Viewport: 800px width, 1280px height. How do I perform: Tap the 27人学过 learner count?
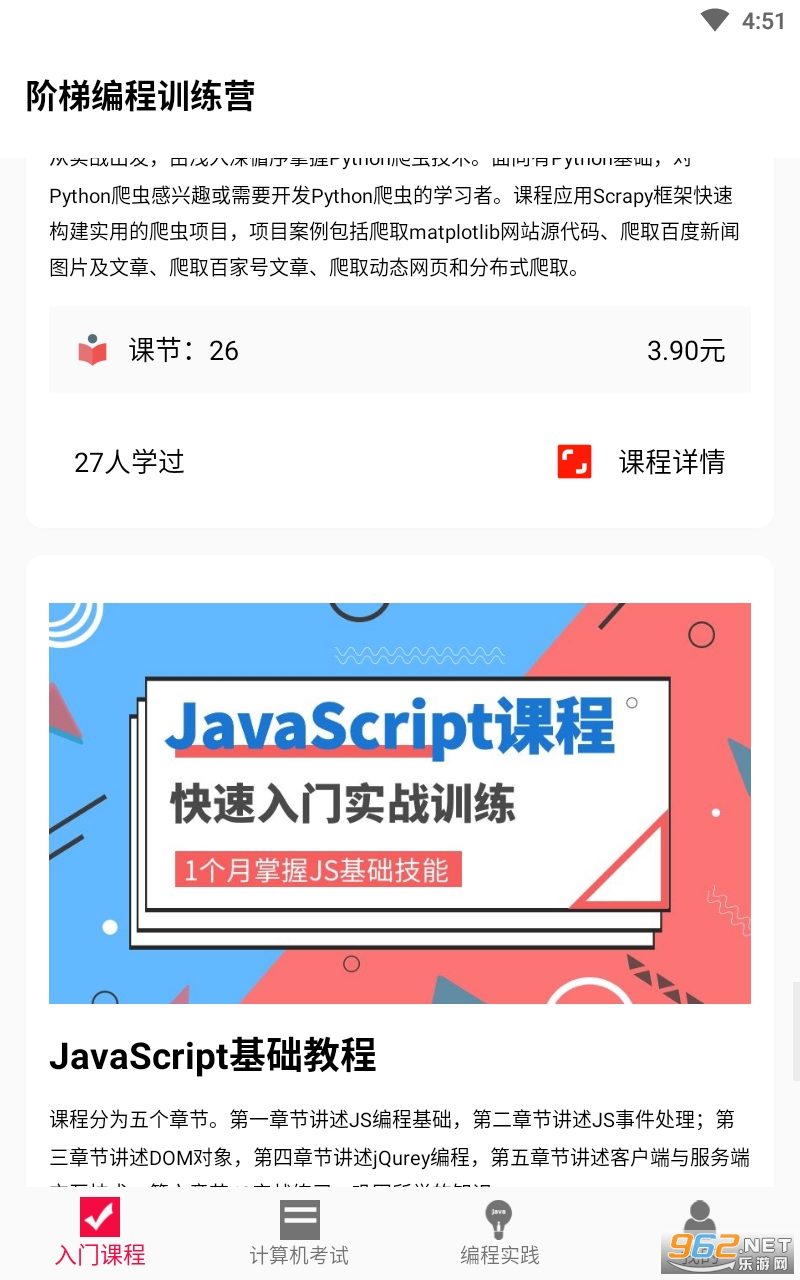(x=129, y=462)
